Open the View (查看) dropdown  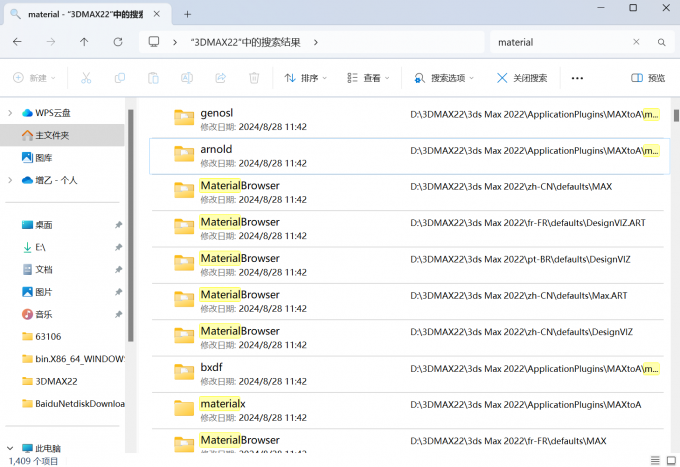[368, 78]
